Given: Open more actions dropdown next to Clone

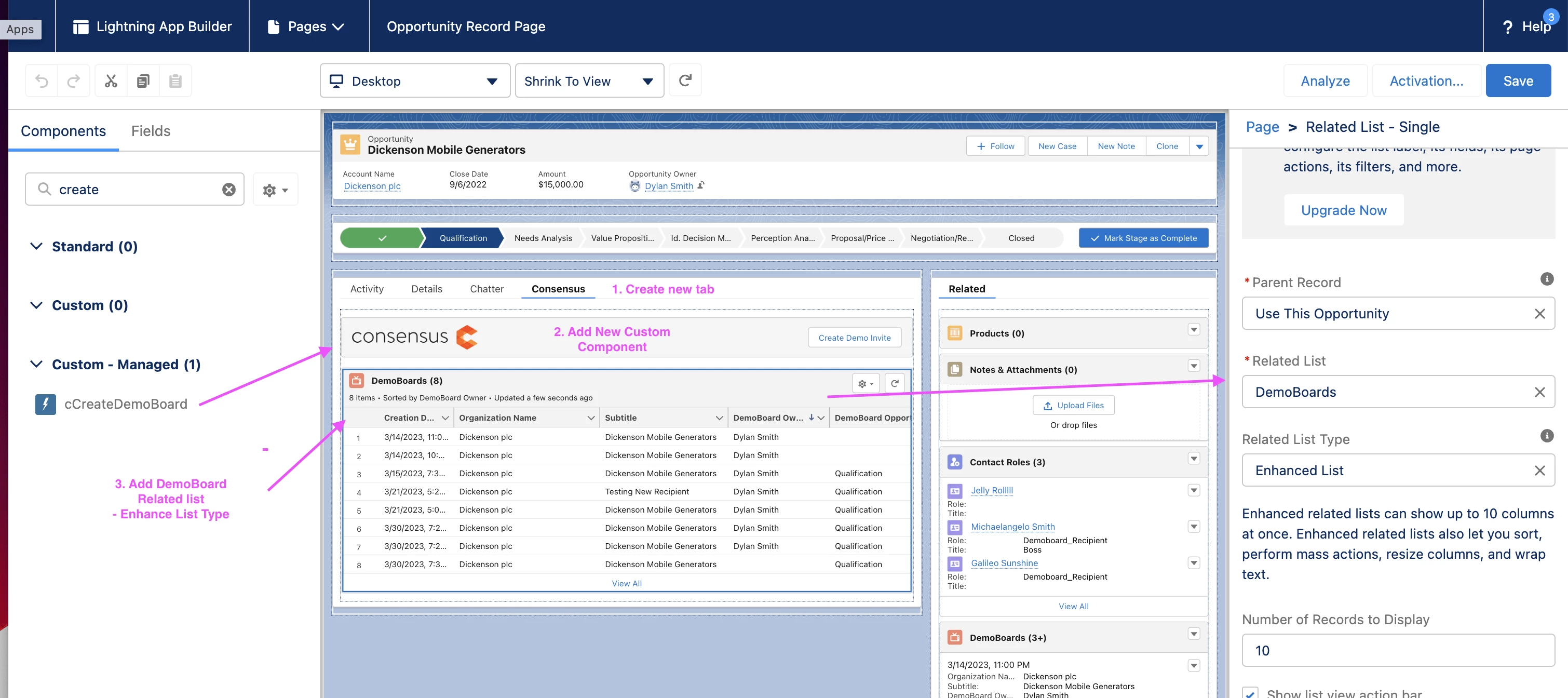Looking at the screenshot, I should coord(1199,146).
